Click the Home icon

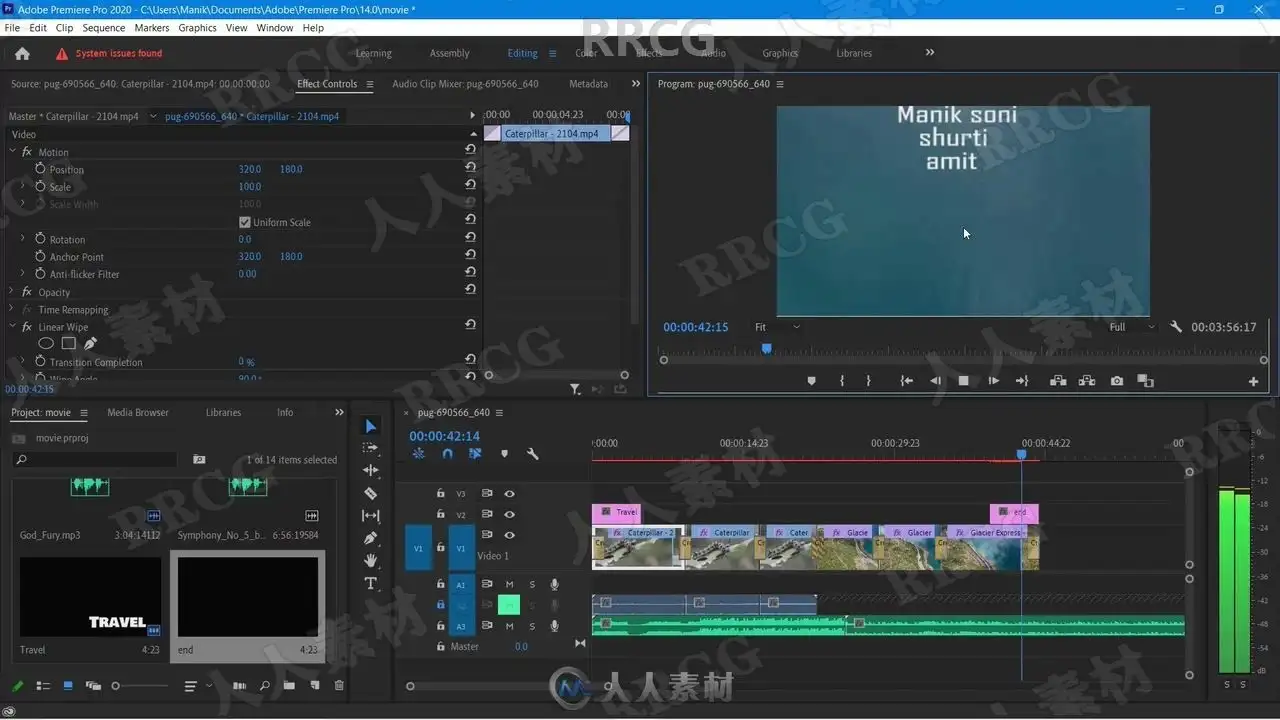[x=22, y=54]
